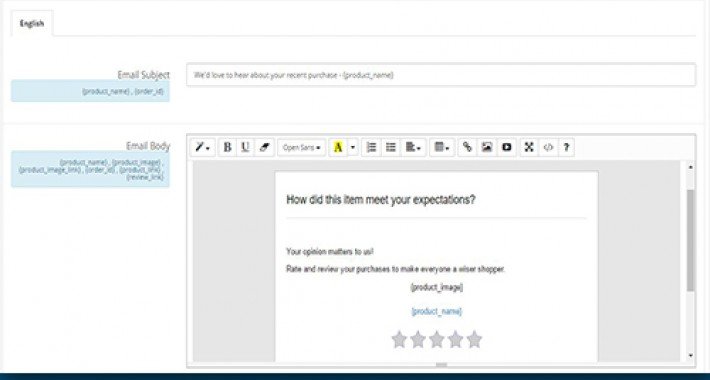
Task: Click the insert video icon
Action: (506, 147)
